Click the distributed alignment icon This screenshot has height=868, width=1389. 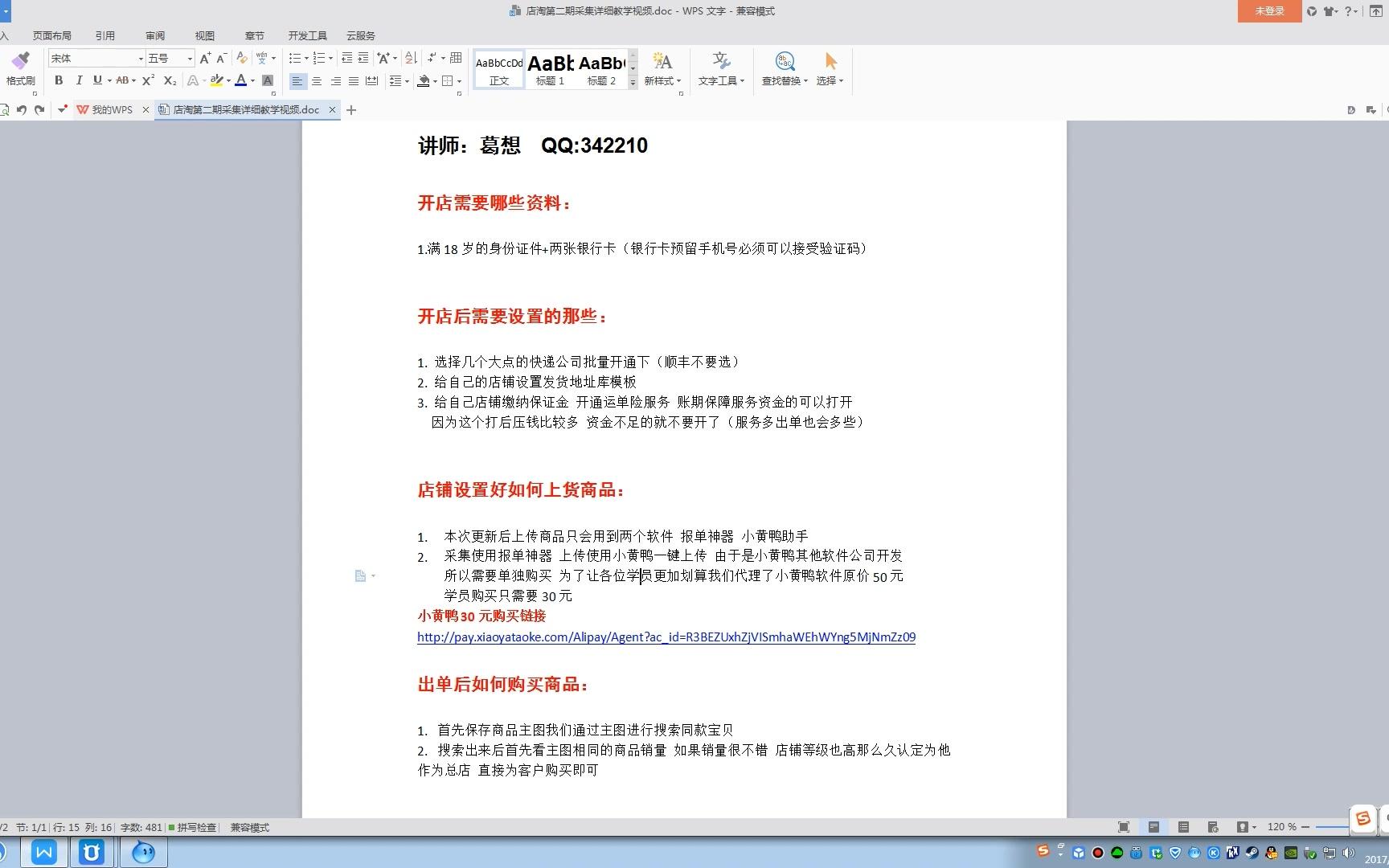[371, 80]
